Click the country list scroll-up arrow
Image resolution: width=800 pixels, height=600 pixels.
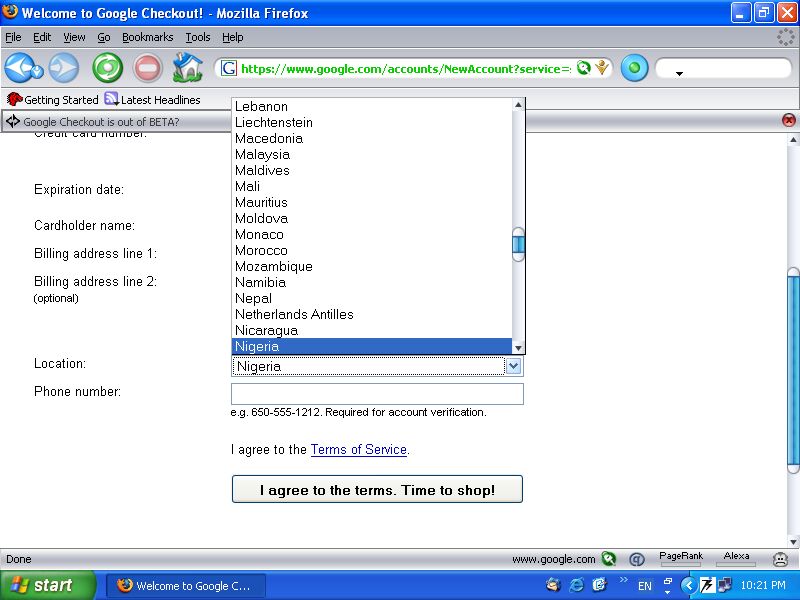(518, 105)
